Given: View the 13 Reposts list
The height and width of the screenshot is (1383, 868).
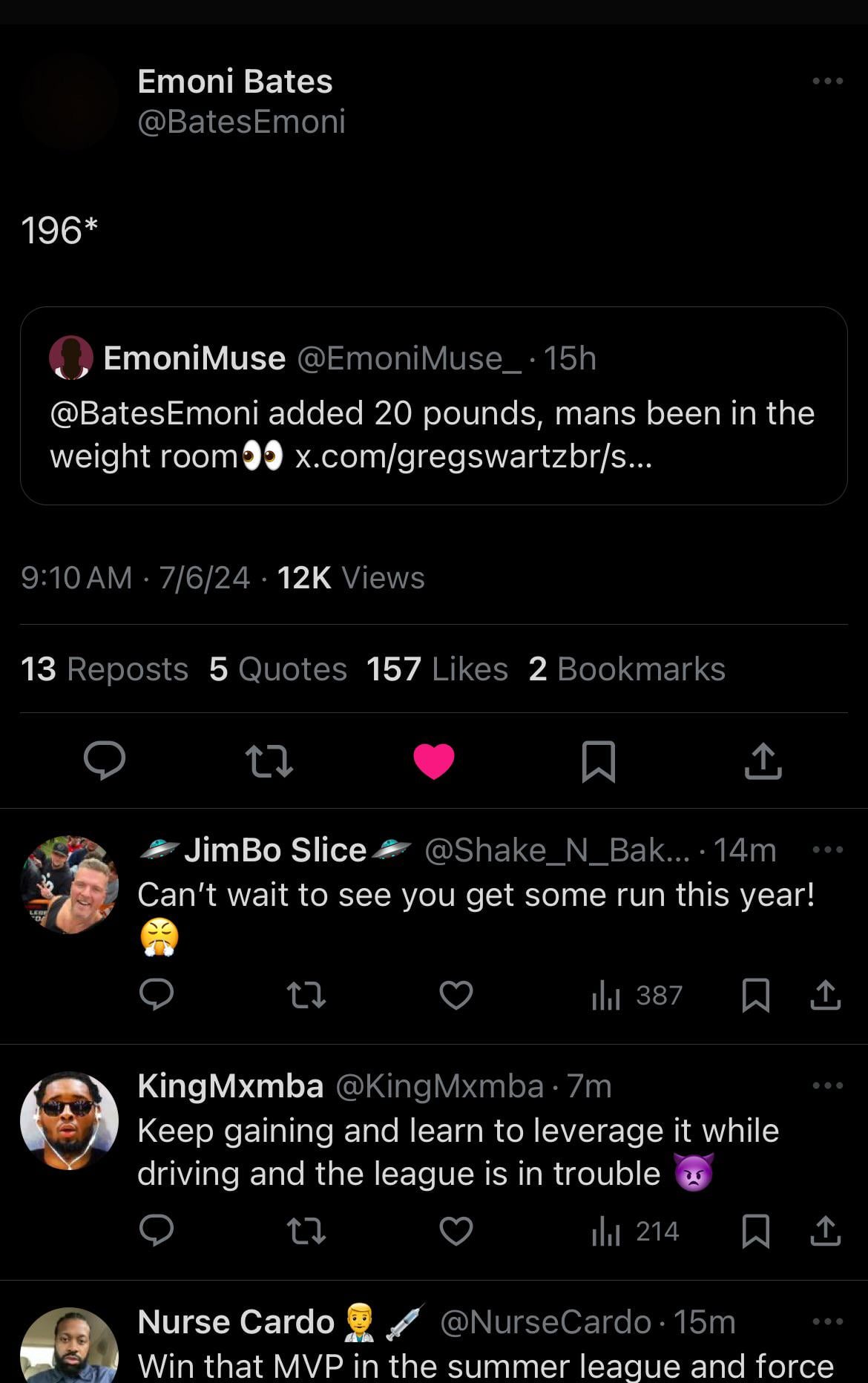Looking at the screenshot, I should pyautogui.click(x=105, y=669).
